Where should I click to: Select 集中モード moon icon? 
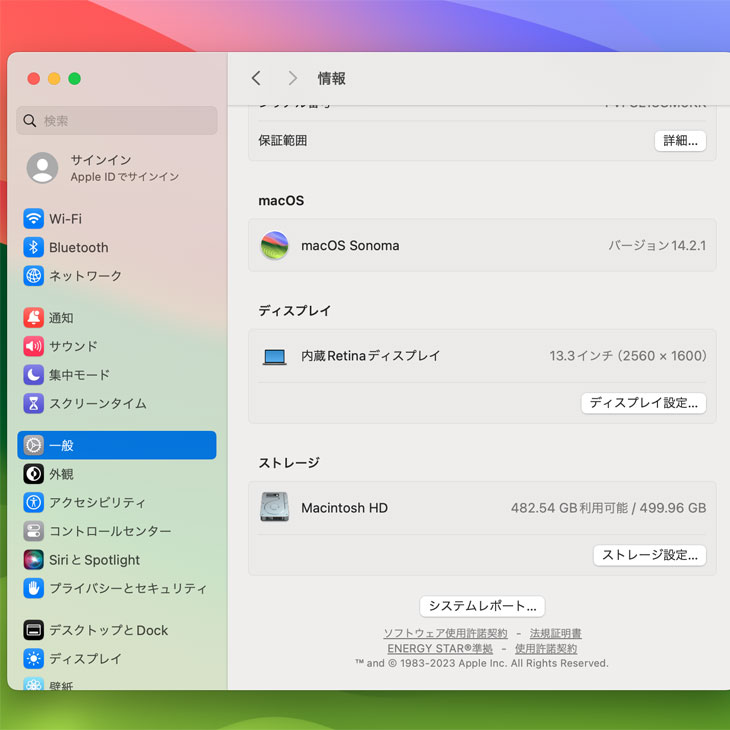[x=34, y=375]
